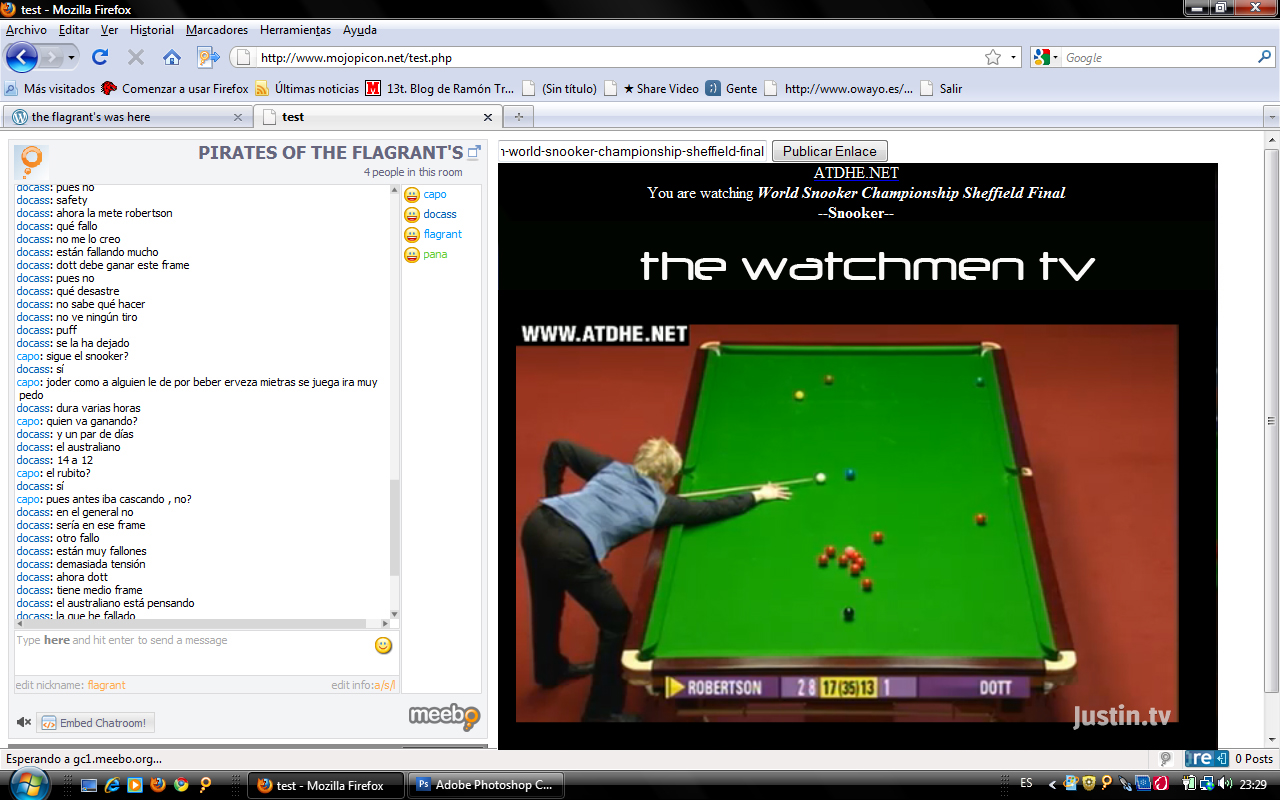Click the red antivirus tray icon
1280x800 pixels.
[1161, 784]
